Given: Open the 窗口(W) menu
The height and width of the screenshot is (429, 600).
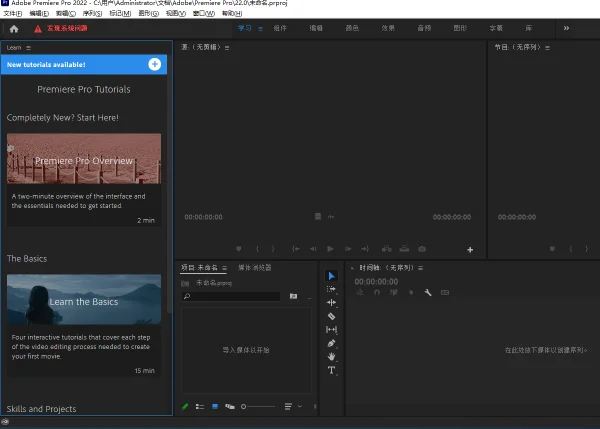Looking at the screenshot, I should (204, 13).
